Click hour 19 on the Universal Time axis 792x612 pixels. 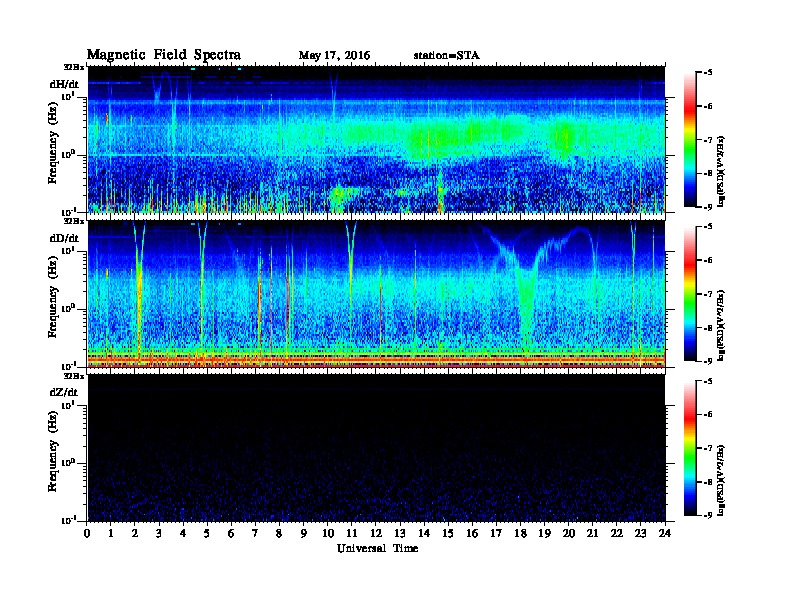(544, 534)
